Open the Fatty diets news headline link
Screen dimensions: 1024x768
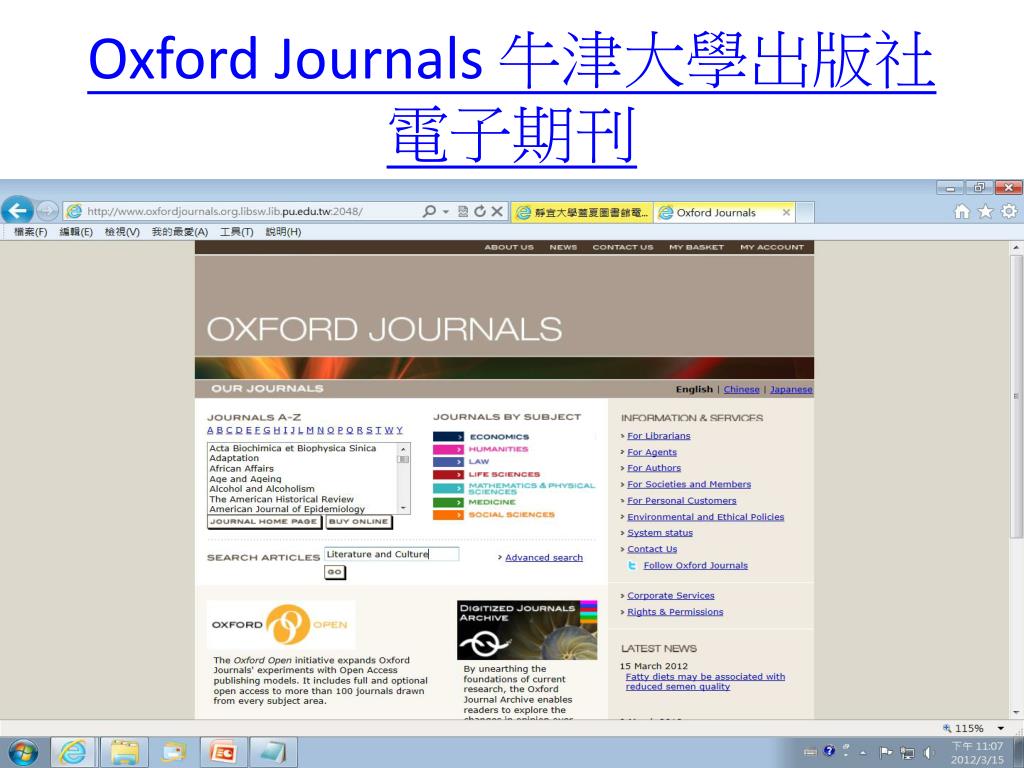tap(705, 682)
